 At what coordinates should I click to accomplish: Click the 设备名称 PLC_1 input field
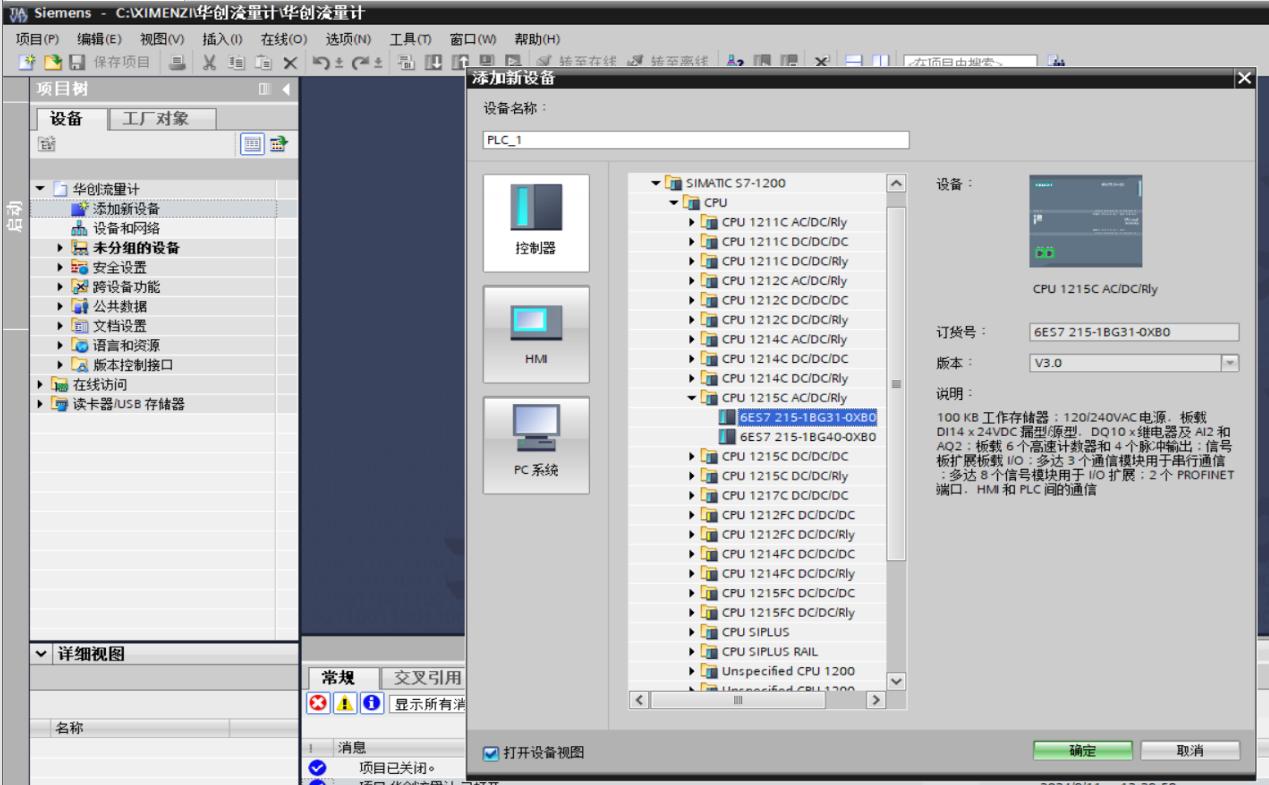pyautogui.click(x=694, y=140)
